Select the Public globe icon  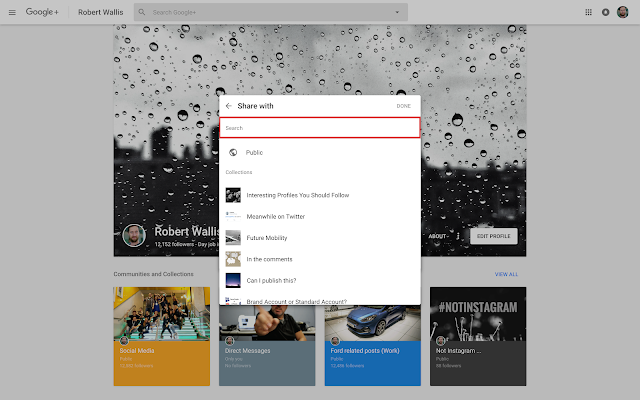233,152
